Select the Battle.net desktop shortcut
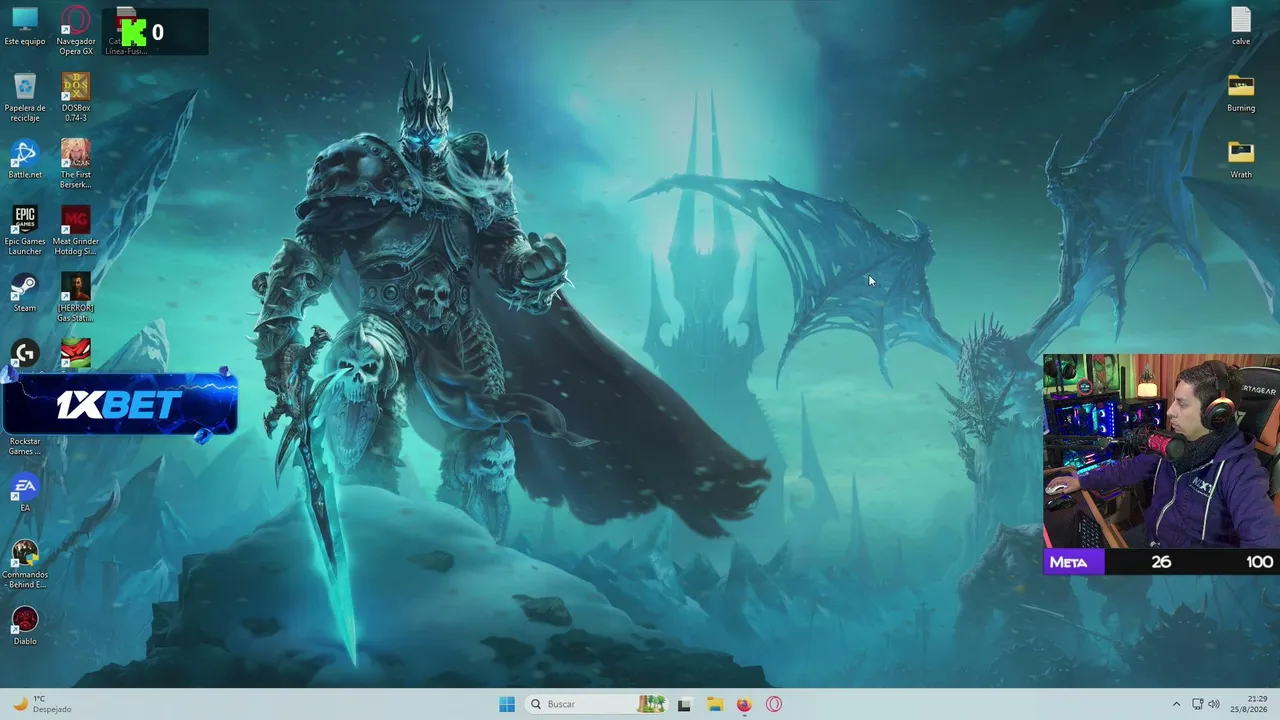 (x=25, y=160)
